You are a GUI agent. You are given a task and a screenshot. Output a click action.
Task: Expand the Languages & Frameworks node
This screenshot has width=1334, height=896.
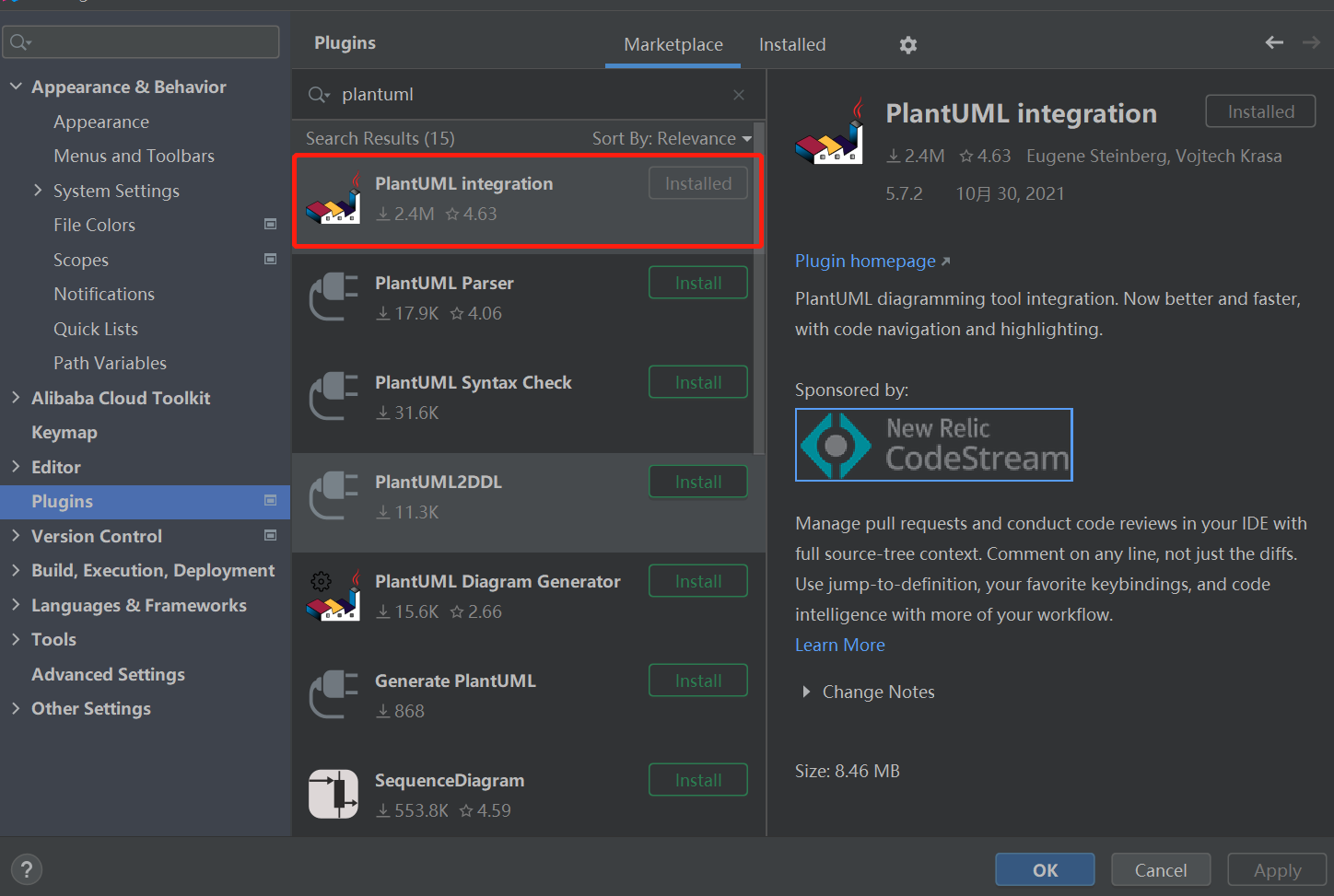tap(16, 604)
